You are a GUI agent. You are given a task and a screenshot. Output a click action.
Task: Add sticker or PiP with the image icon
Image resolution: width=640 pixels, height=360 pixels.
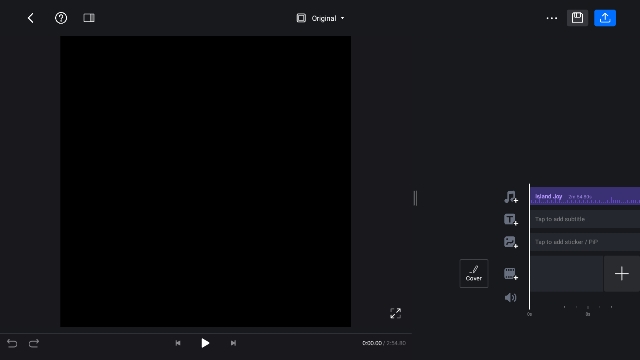511,242
